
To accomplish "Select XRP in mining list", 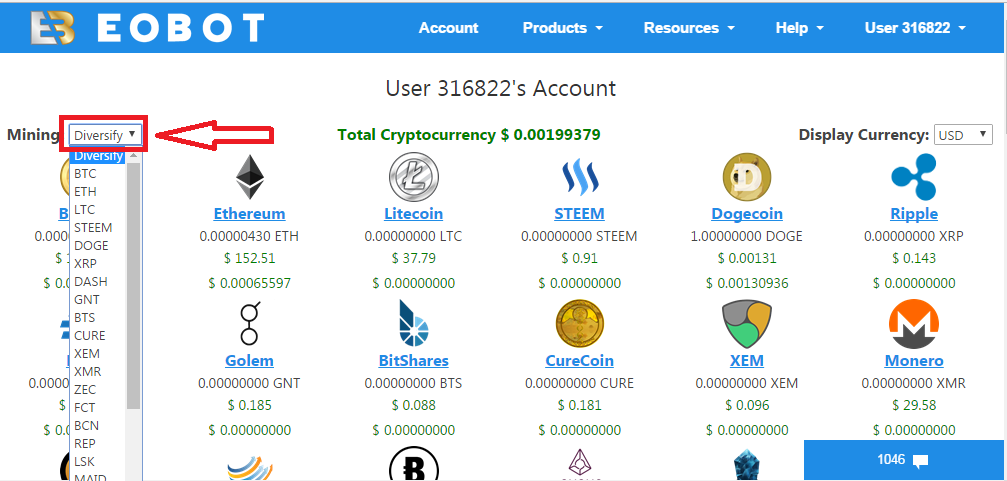I will click(98, 263).
